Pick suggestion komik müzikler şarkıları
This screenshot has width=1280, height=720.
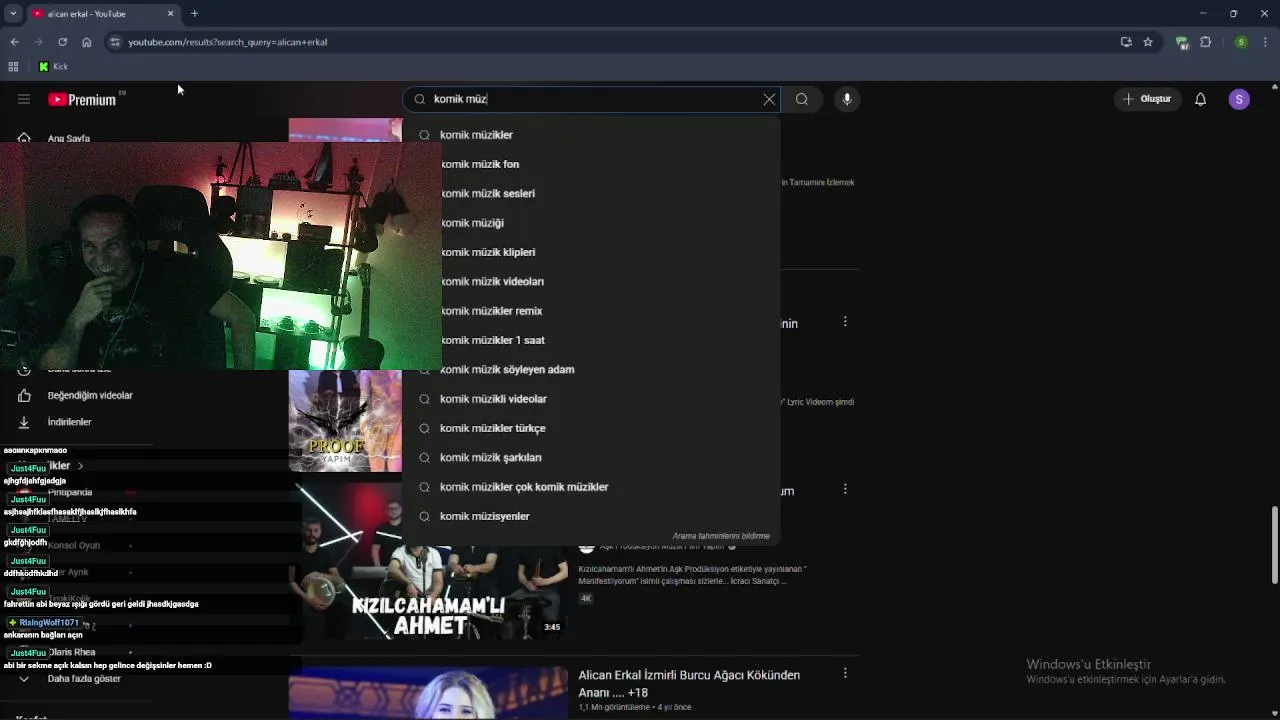[591, 457]
